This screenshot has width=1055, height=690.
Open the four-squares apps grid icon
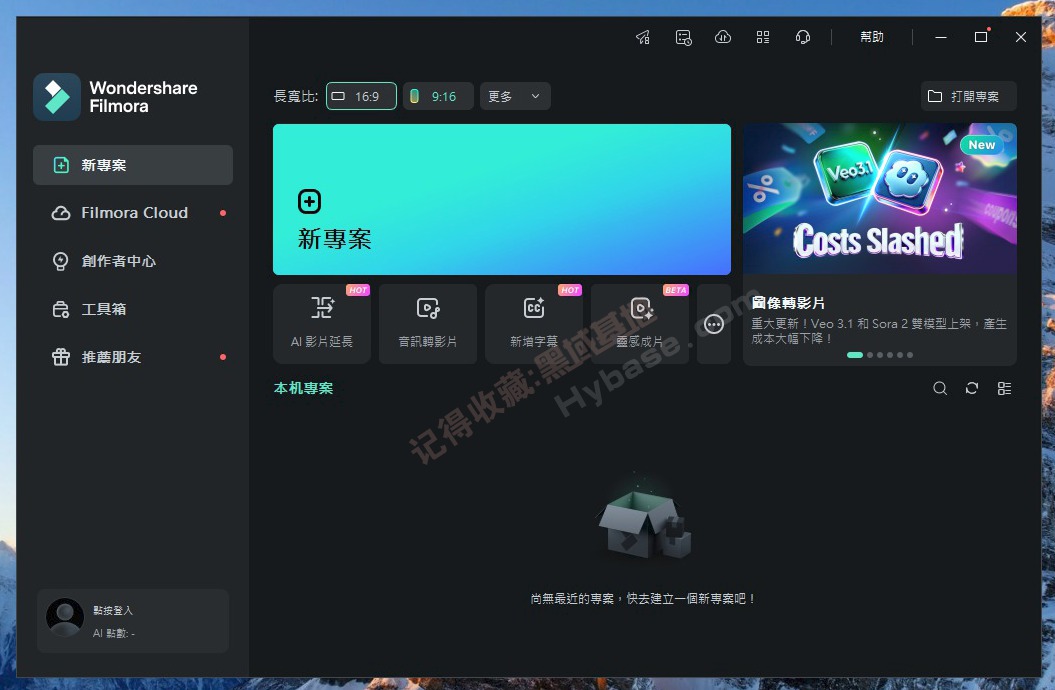click(x=763, y=37)
